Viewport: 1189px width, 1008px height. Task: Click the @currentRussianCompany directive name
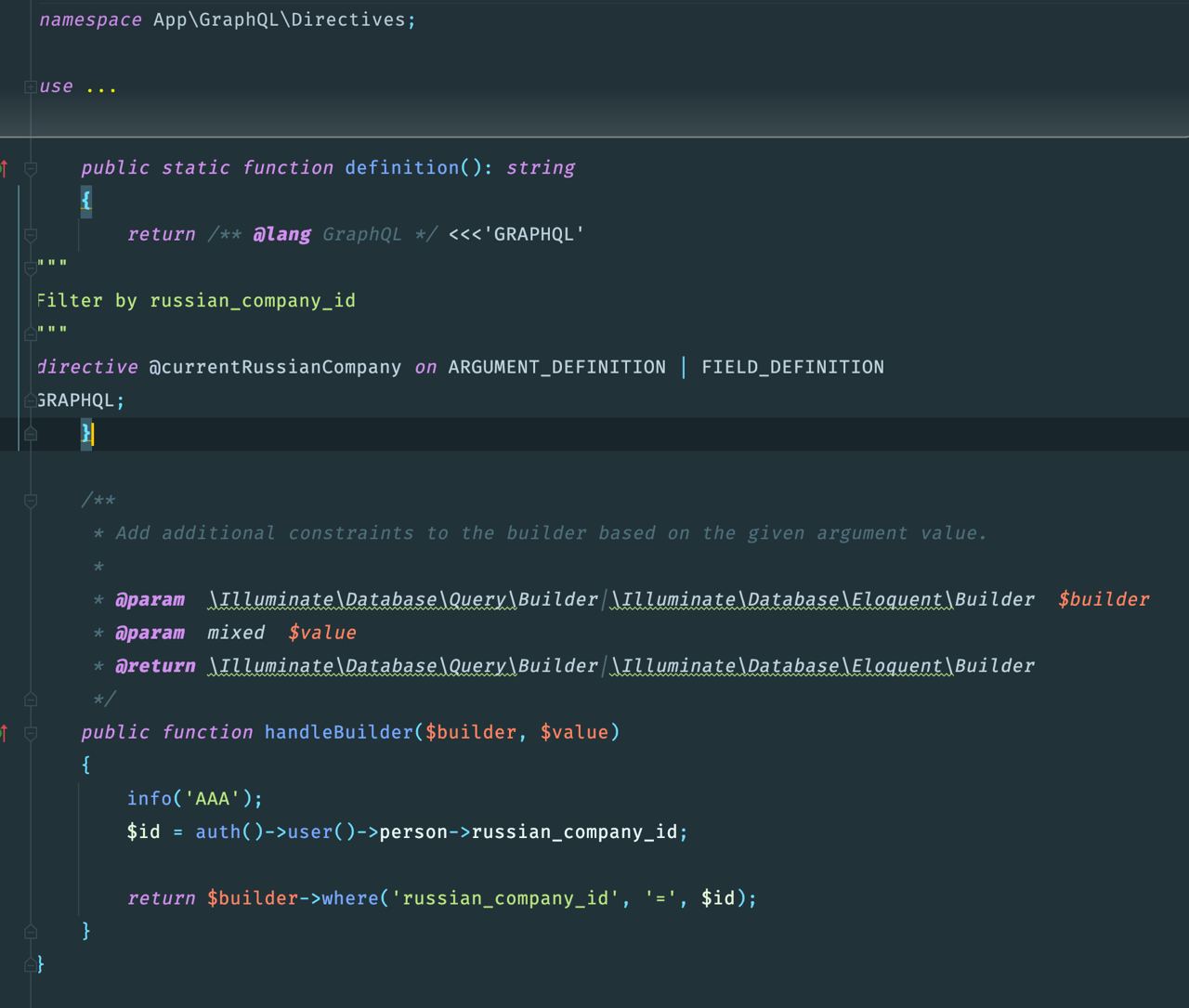click(x=275, y=367)
